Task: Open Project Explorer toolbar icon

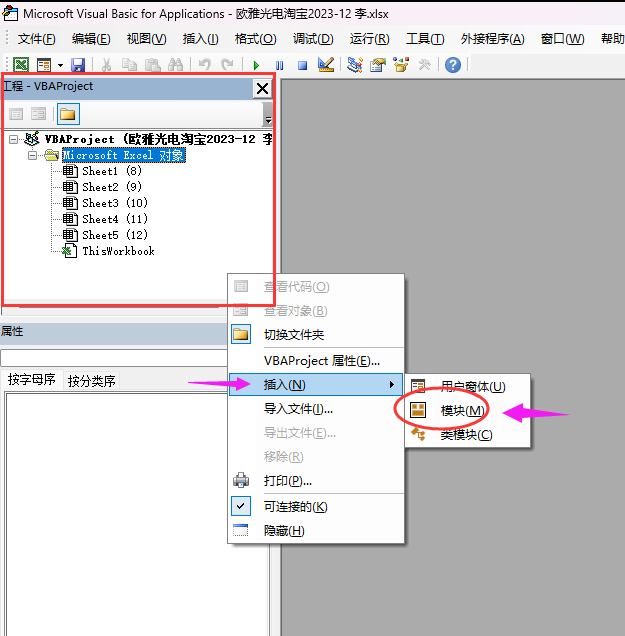Action: [354, 65]
